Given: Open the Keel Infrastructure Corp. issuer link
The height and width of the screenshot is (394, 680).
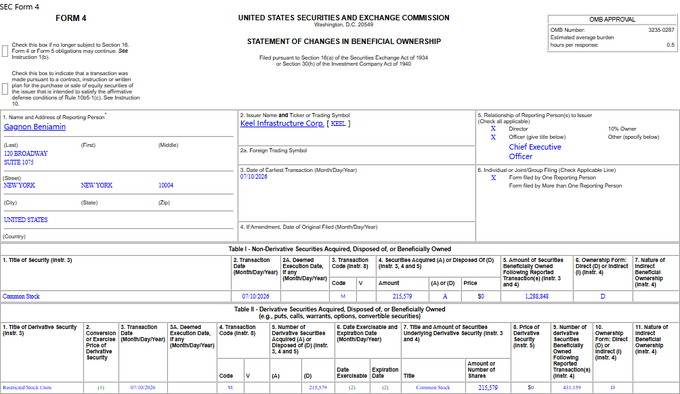Looking at the screenshot, I should coord(282,124).
